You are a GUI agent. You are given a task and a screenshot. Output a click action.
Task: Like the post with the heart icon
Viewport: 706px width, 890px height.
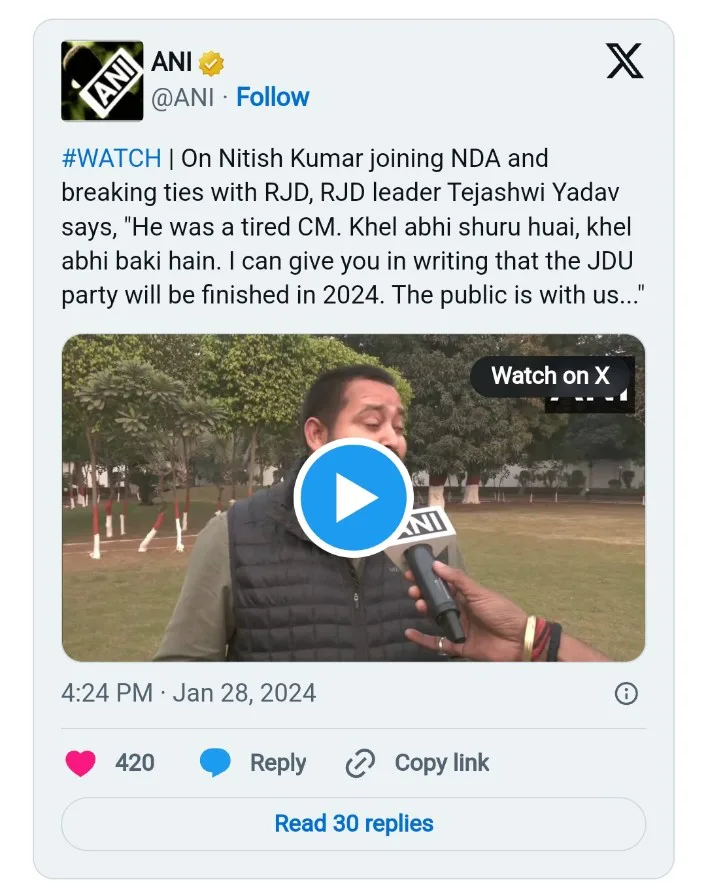pyautogui.click(x=80, y=764)
